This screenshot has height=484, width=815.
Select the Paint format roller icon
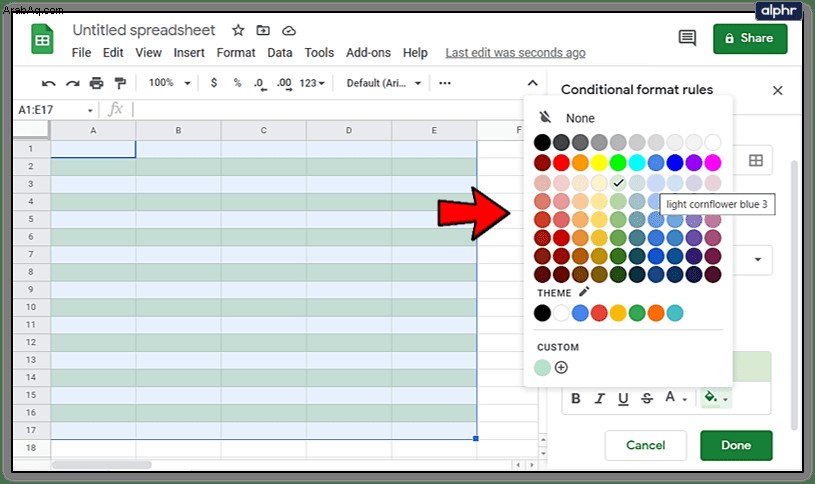[x=120, y=83]
